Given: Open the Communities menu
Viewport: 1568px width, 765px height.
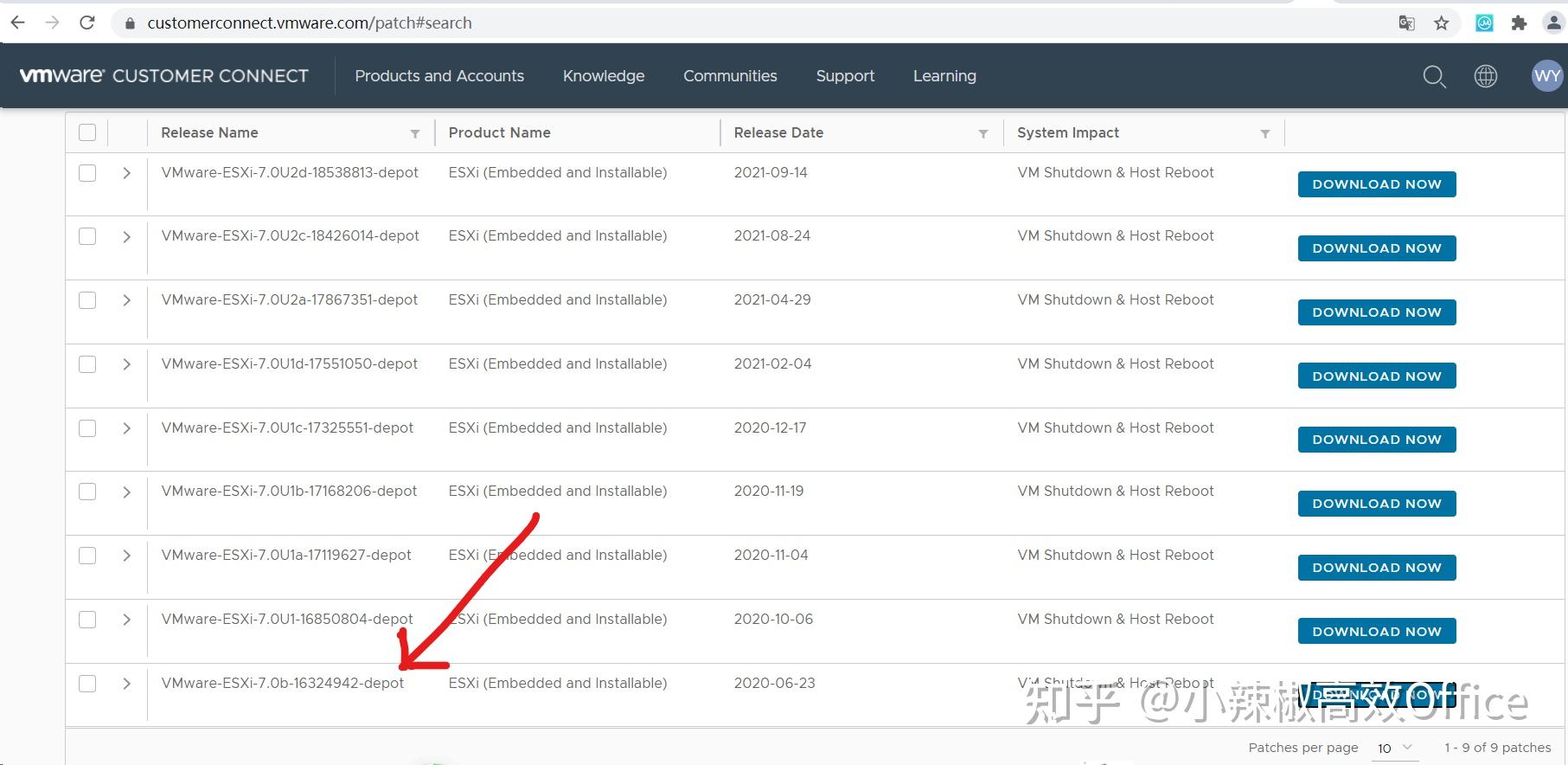Looking at the screenshot, I should click(730, 76).
